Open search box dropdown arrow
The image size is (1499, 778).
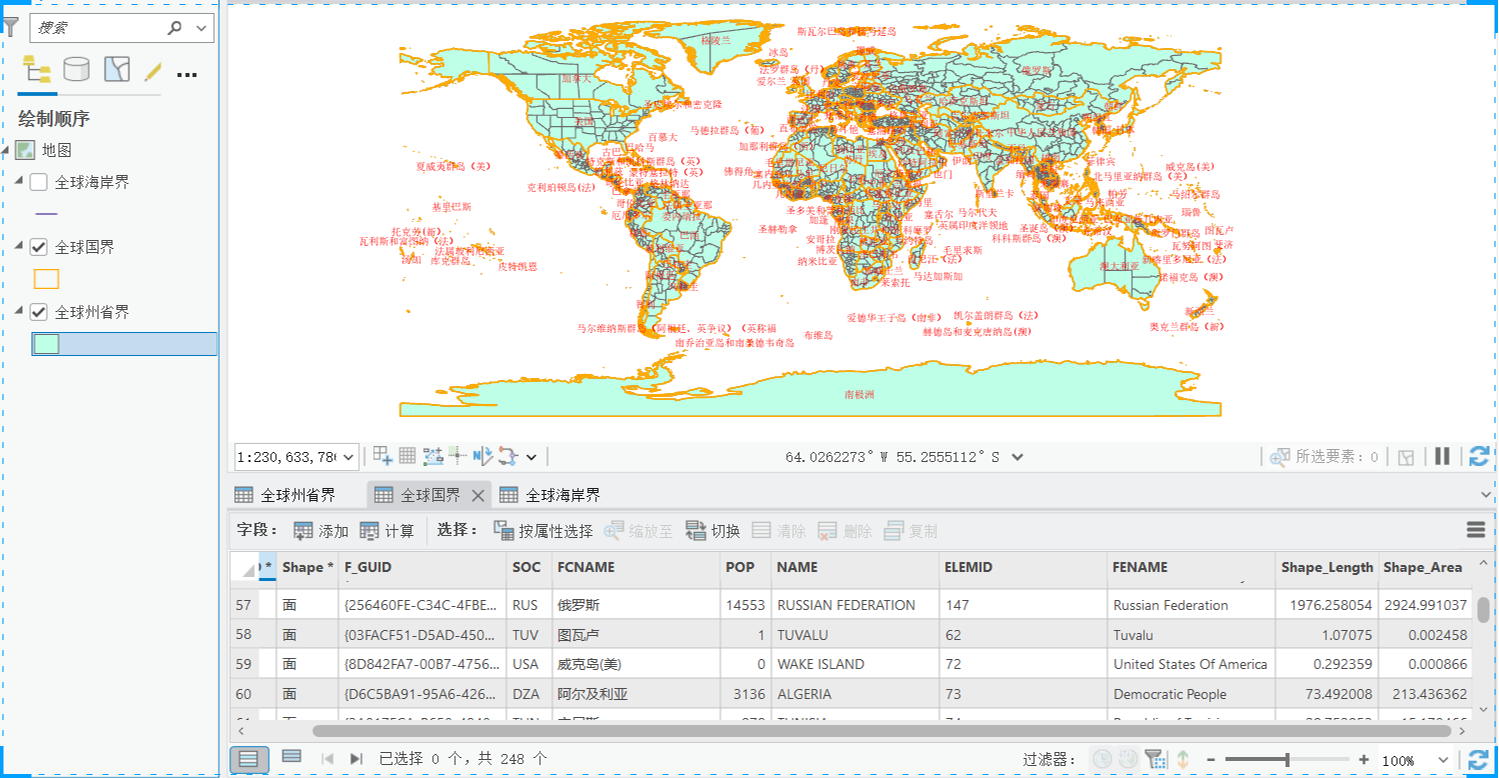point(203,28)
